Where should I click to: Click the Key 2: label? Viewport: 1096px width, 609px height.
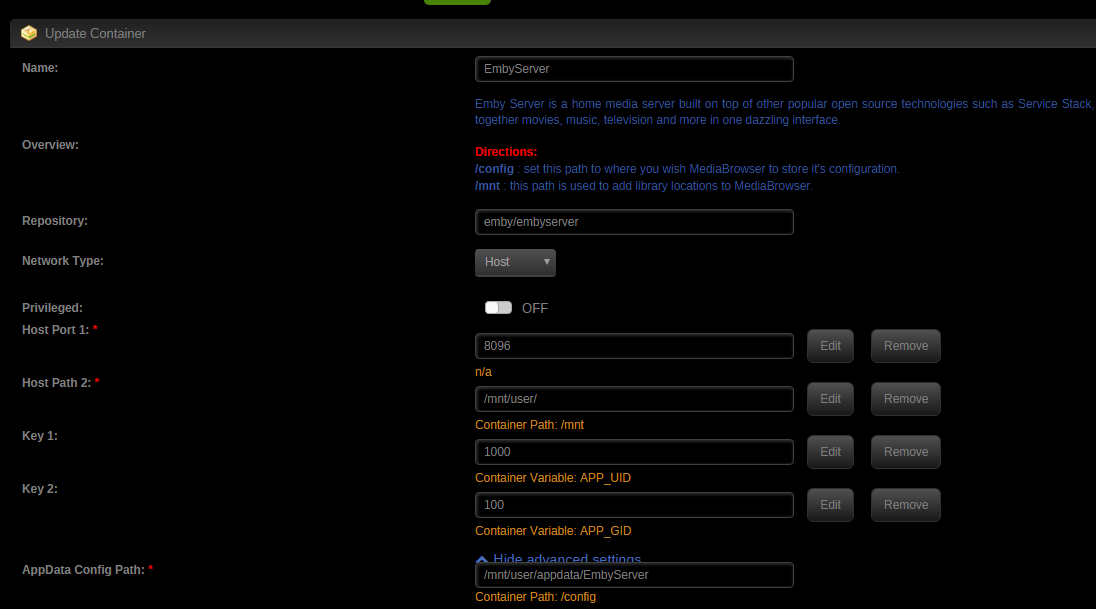40,489
